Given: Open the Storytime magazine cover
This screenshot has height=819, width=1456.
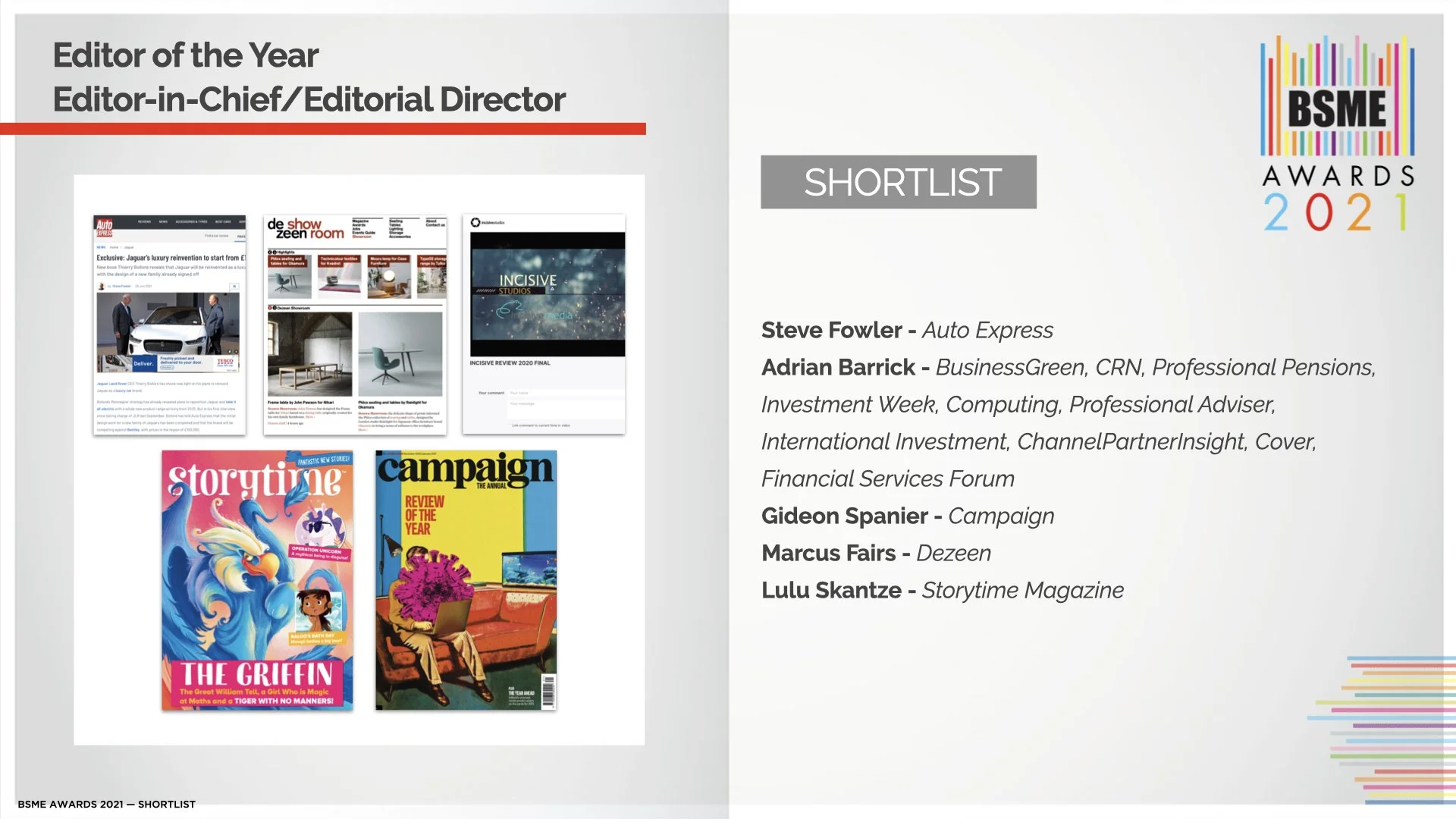Looking at the screenshot, I should coord(257,579).
